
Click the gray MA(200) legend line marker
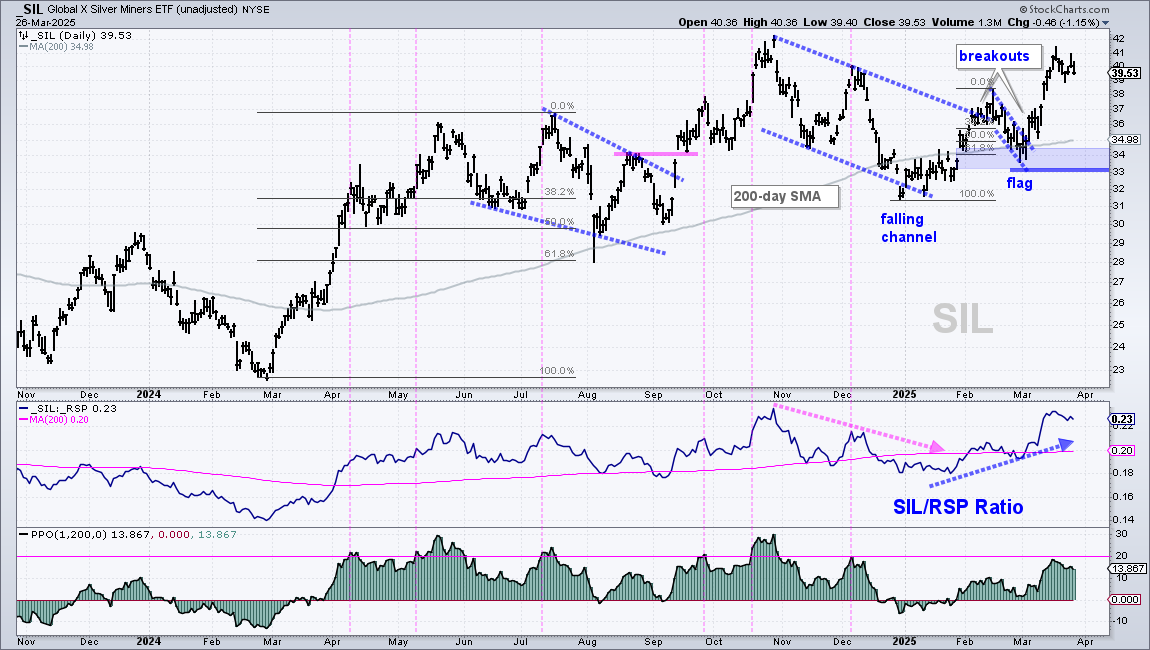coord(23,47)
